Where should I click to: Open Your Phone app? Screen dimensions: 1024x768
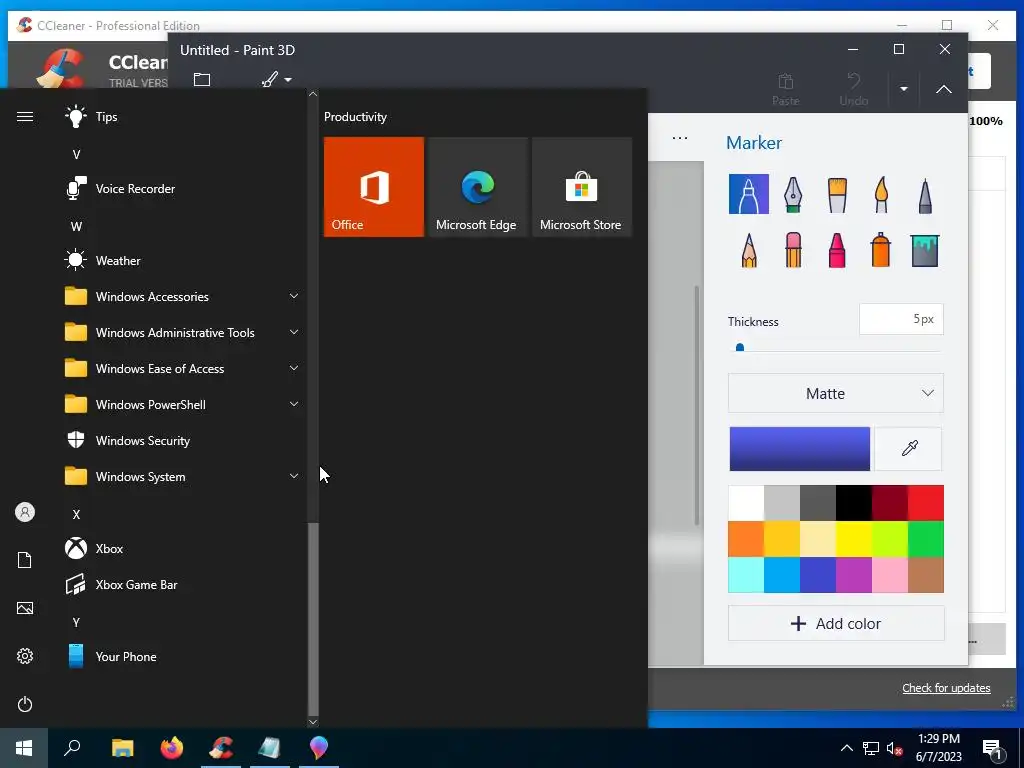coord(183,656)
